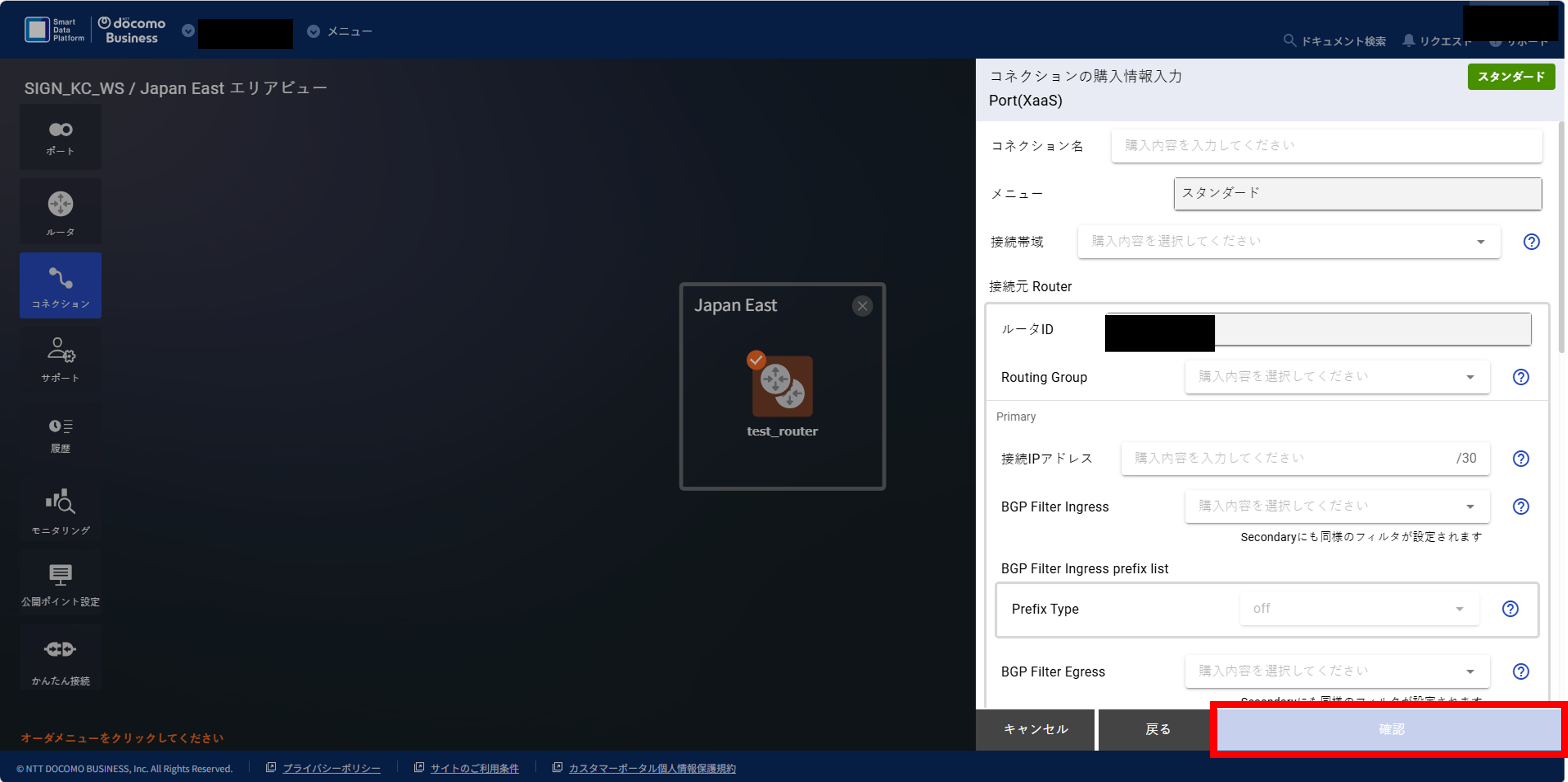The image size is (1568, 782).
Task: Open the カスタマーポータル個人情報保護規約 link
Action: tap(652, 768)
